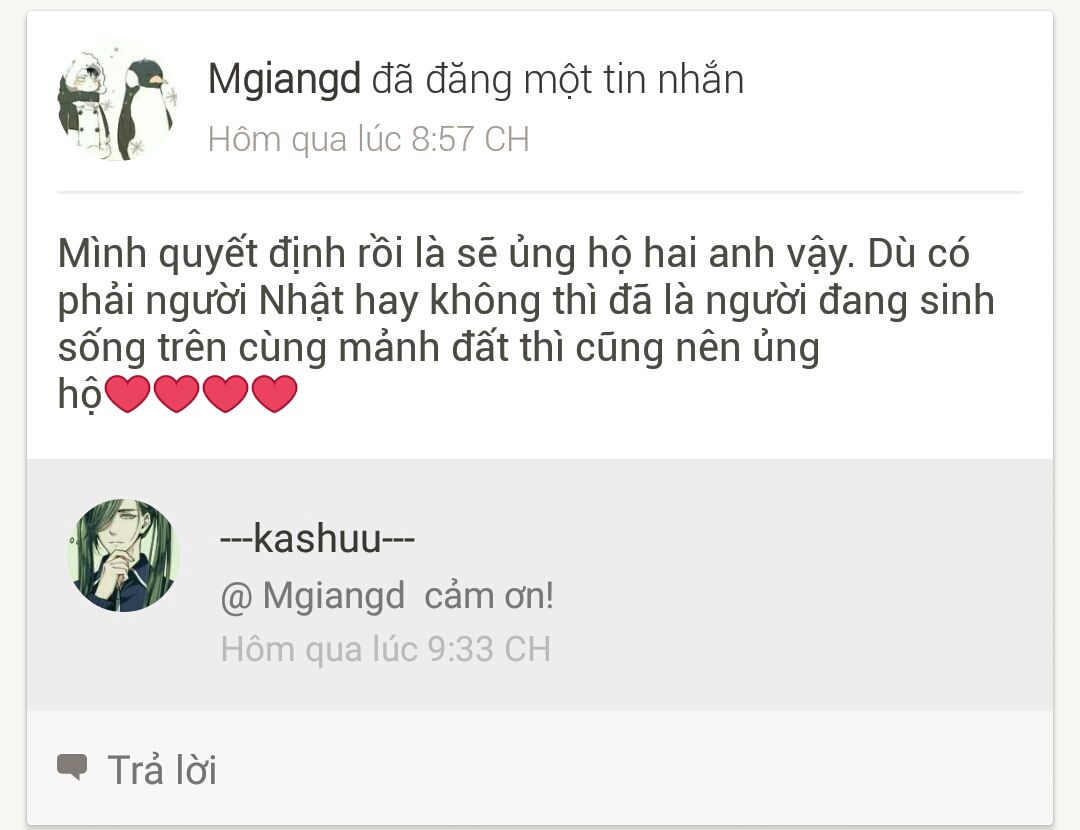The height and width of the screenshot is (830, 1080).
Task: Click the post timestamp Hôm qua lúc 8:57 CH
Action: (368, 139)
